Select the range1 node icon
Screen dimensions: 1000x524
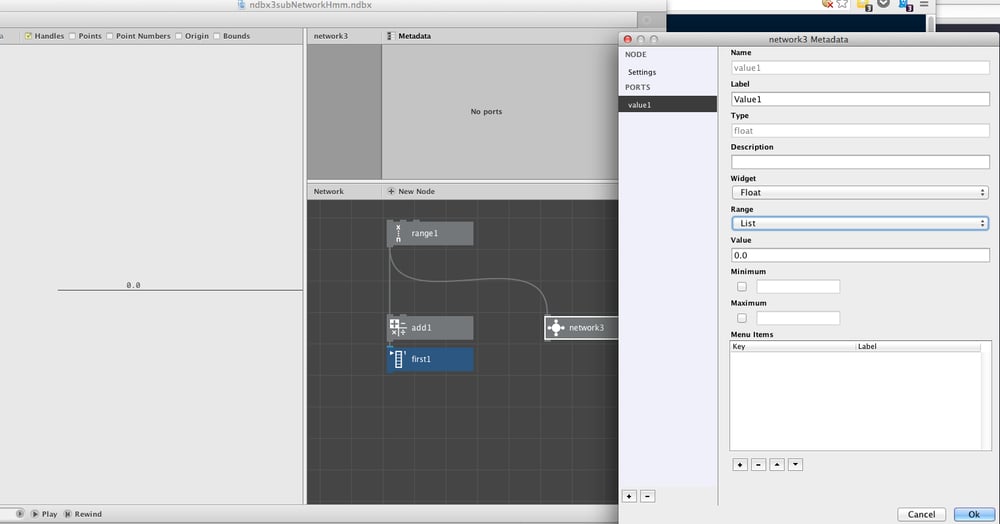tap(399, 233)
